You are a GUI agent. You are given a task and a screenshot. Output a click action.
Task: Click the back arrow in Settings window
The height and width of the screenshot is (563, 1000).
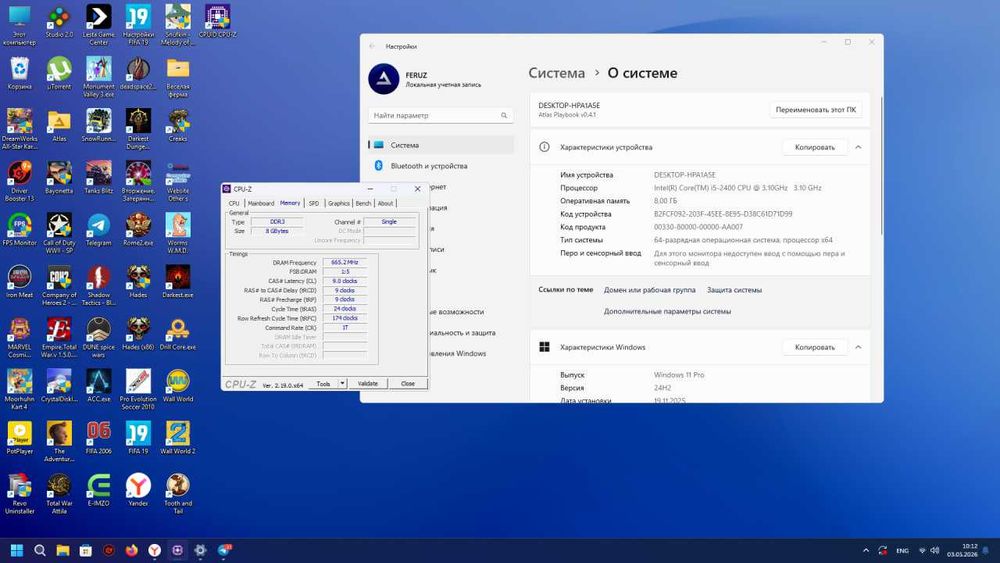(372, 47)
